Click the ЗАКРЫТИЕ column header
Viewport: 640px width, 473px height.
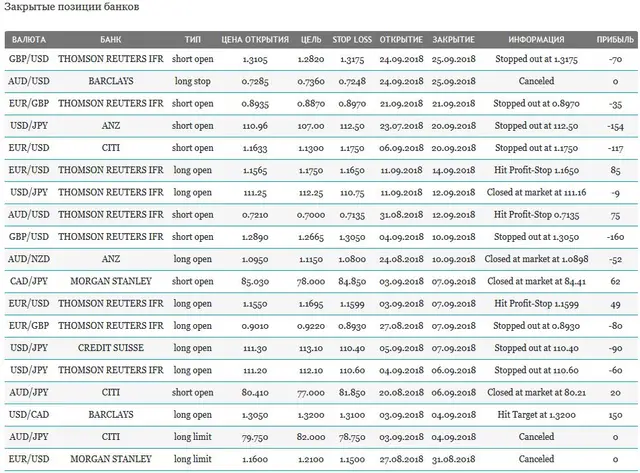(453, 40)
